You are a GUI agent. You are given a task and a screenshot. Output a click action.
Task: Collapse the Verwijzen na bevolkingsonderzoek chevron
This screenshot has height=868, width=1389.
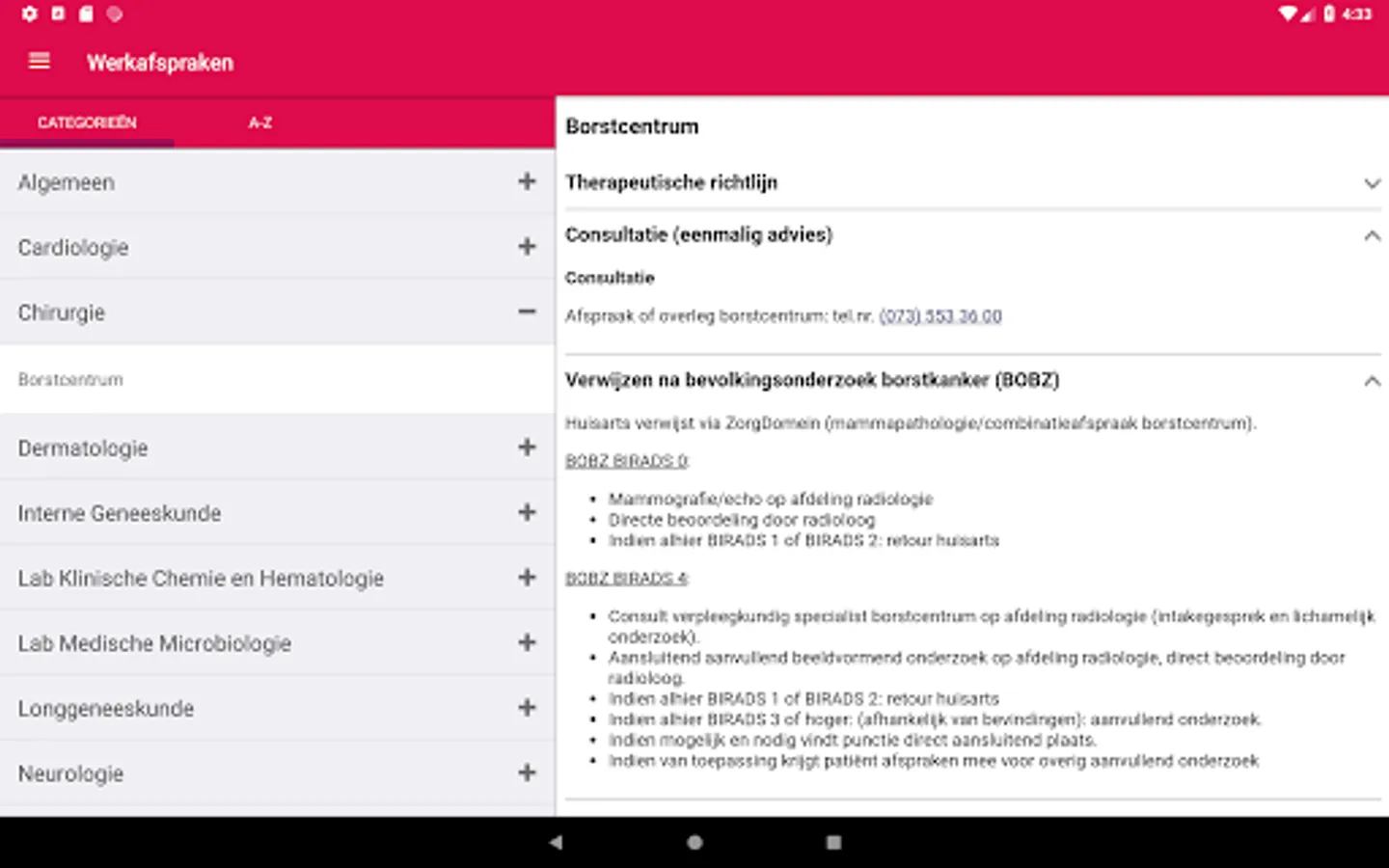tap(1372, 381)
